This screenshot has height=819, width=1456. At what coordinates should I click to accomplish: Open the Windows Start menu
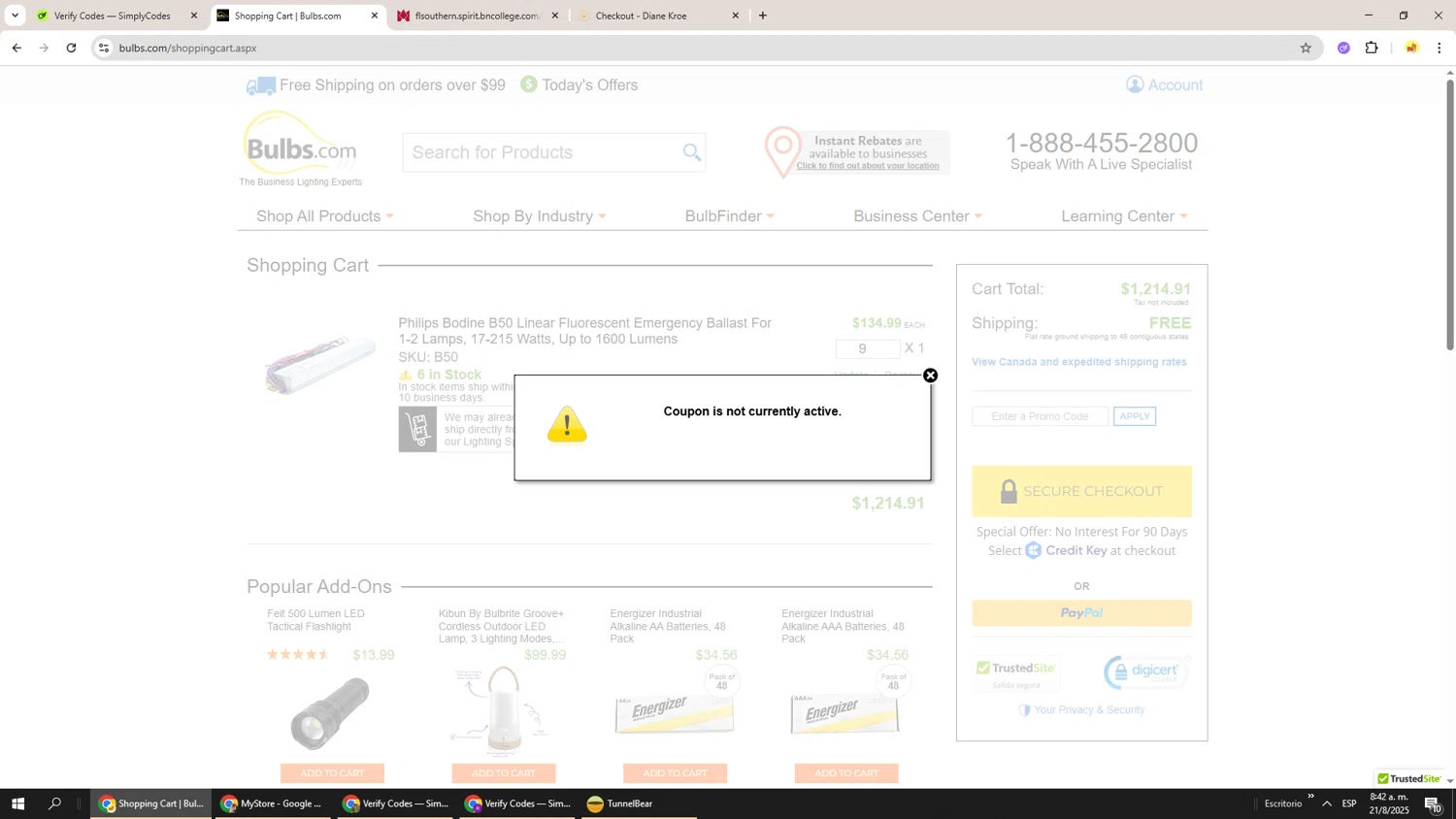(17, 803)
